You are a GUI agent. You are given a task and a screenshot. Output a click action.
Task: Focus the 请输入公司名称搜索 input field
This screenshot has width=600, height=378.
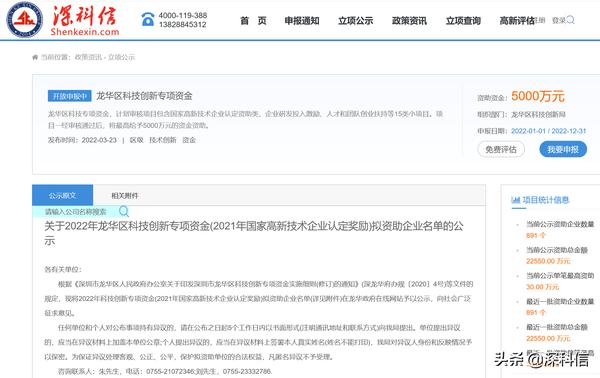(76, 212)
